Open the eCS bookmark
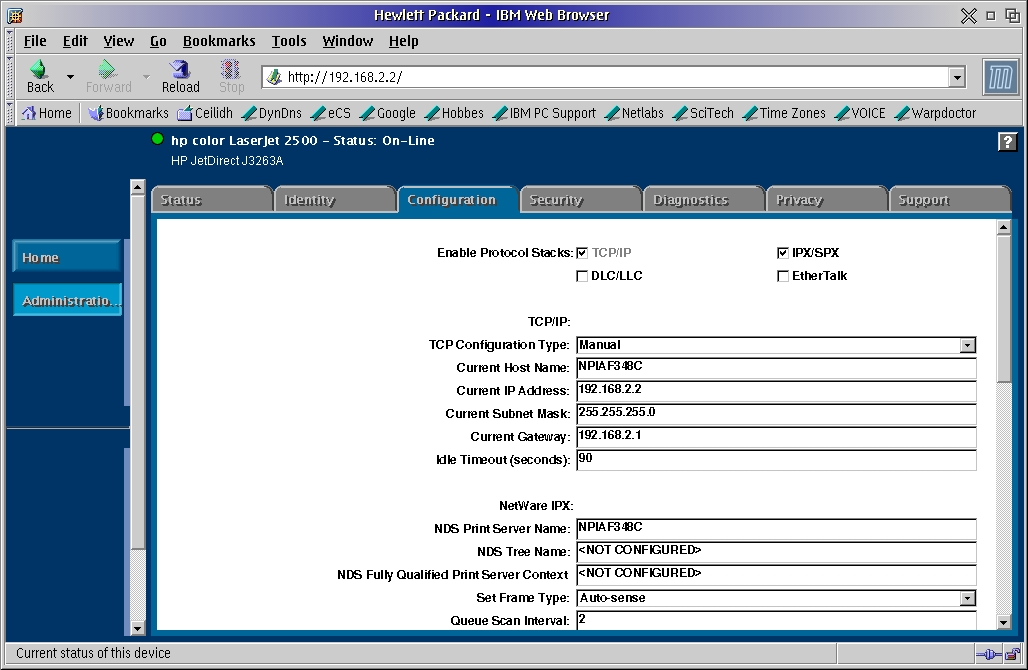Screen dimensions: 1028x670 331,113
